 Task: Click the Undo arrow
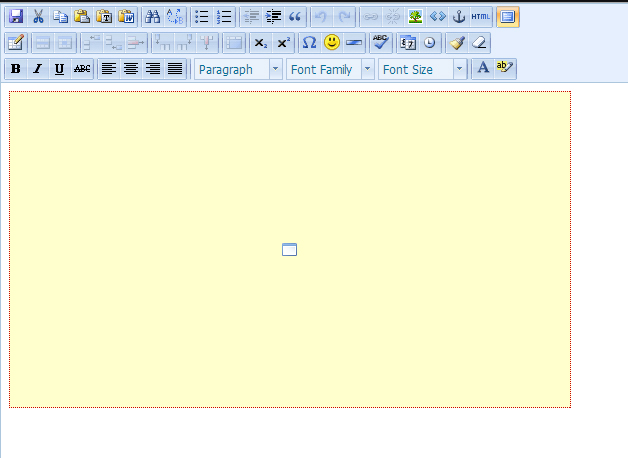pyautogui.click(x=322, y=17)
